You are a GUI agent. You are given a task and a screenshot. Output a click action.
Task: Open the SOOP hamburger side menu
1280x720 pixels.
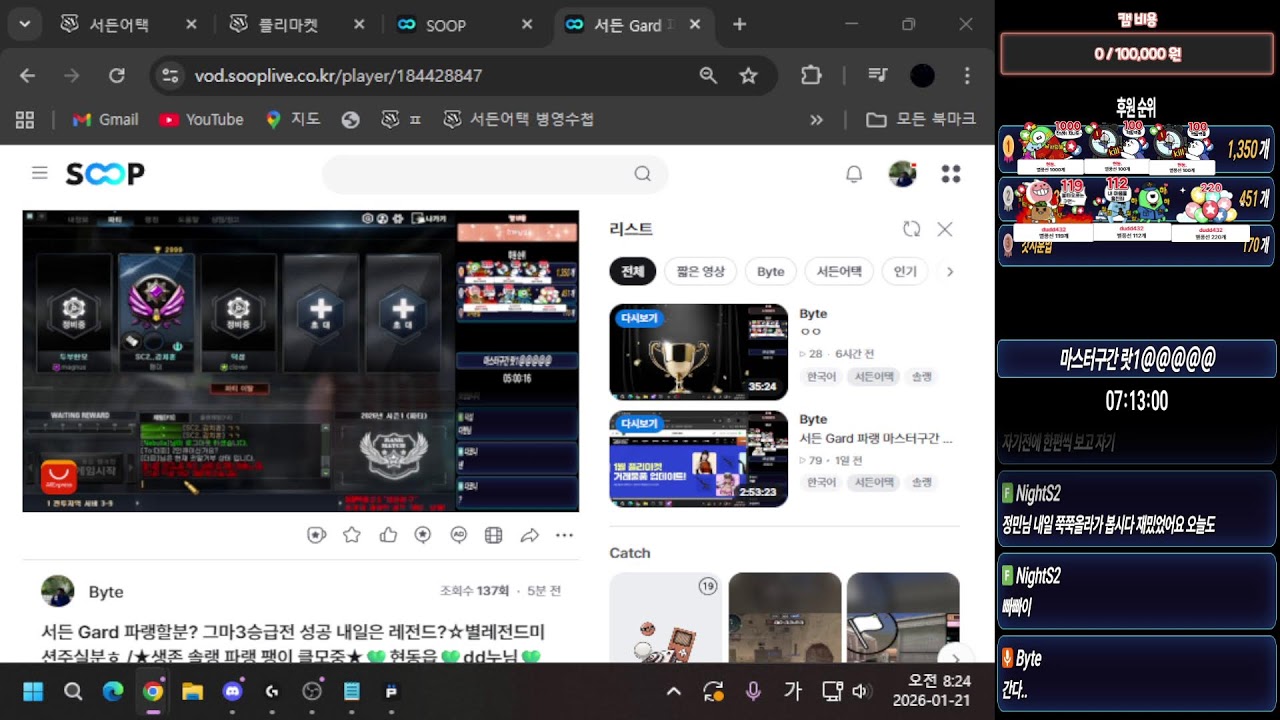click(40, 173)
